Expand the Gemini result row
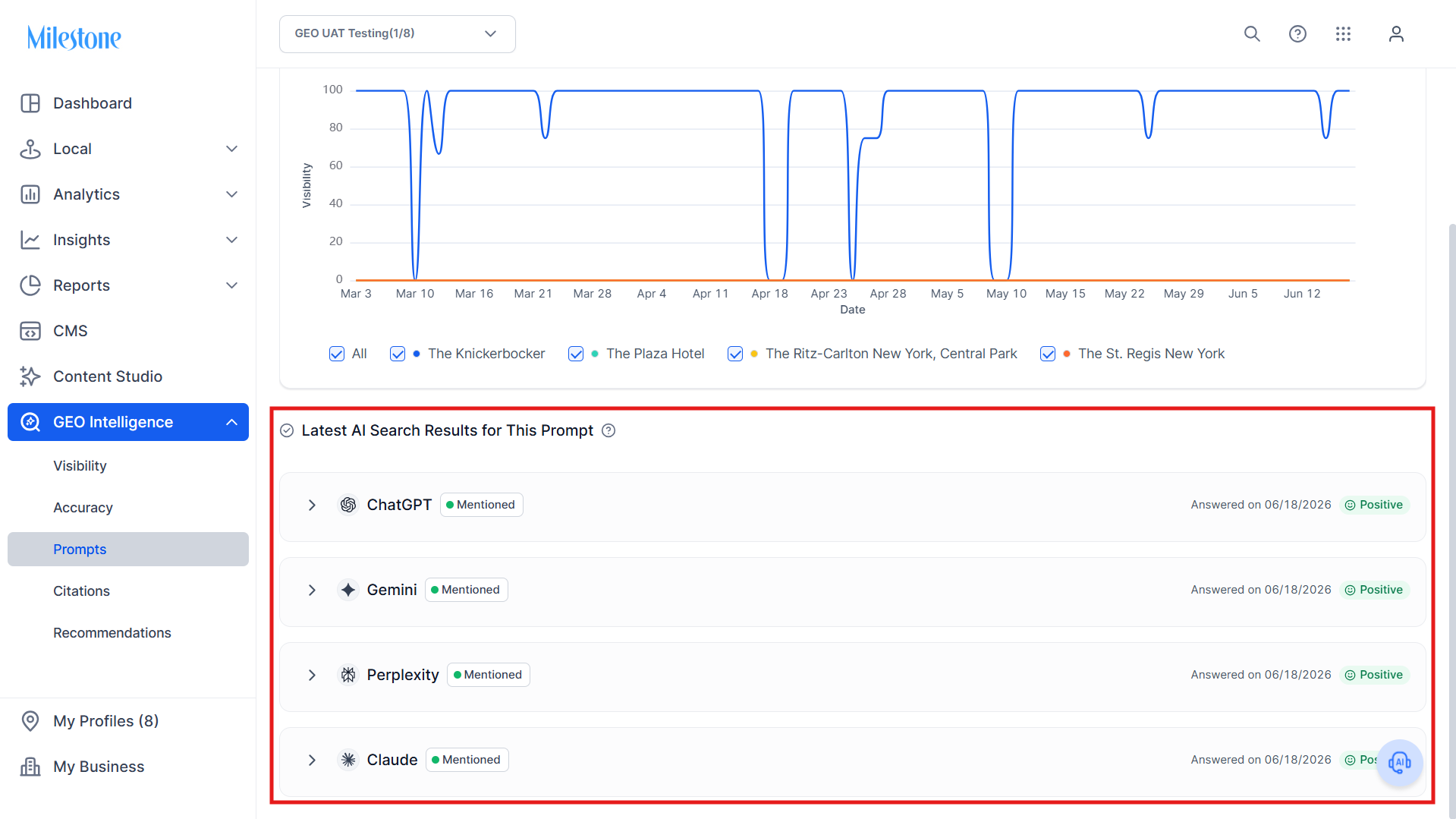The height and width of the screenshot is (819, 1456). click(312, 590)
